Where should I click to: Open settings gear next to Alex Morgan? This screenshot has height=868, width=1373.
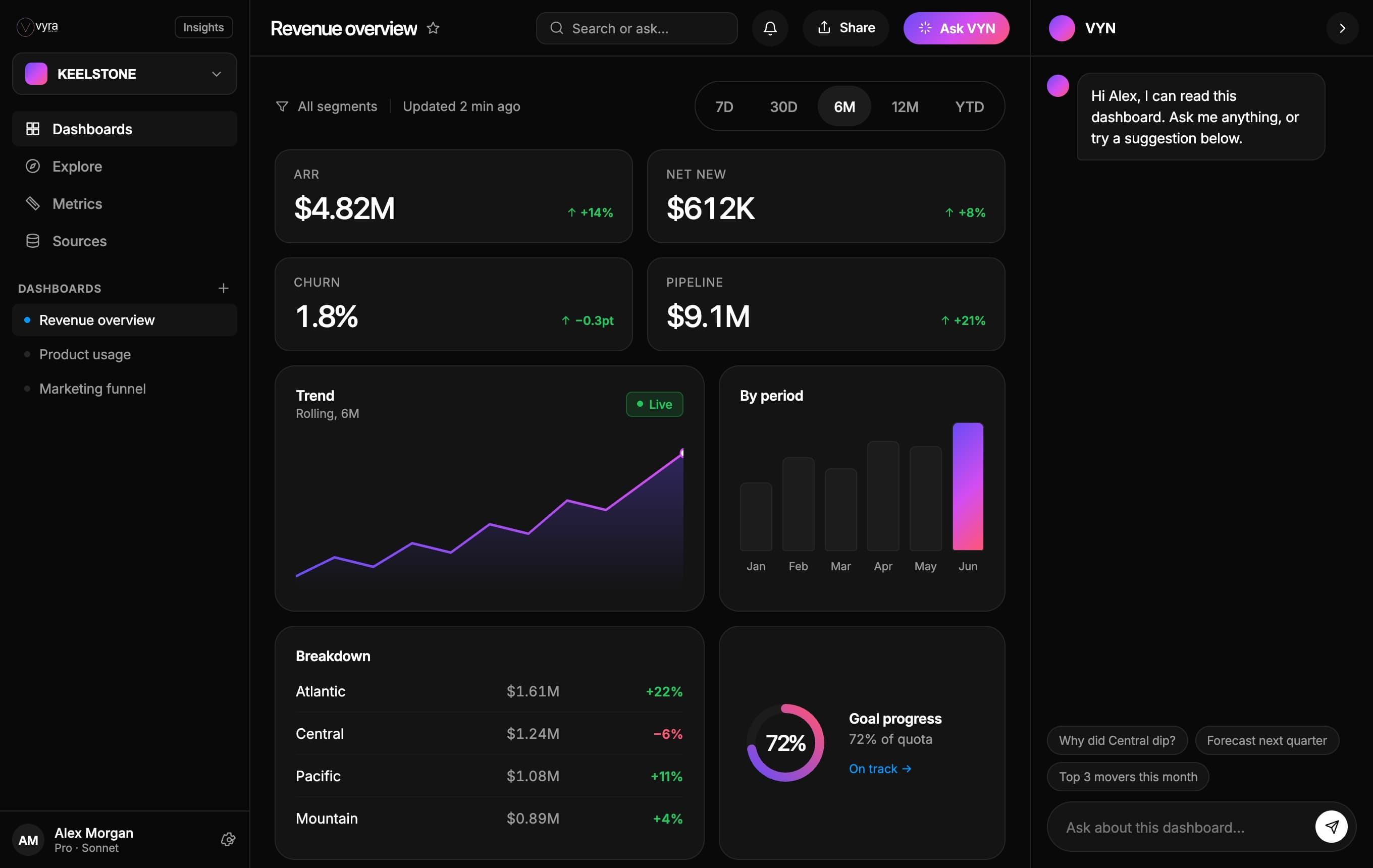pyautogui.click(x=228, y=840)
